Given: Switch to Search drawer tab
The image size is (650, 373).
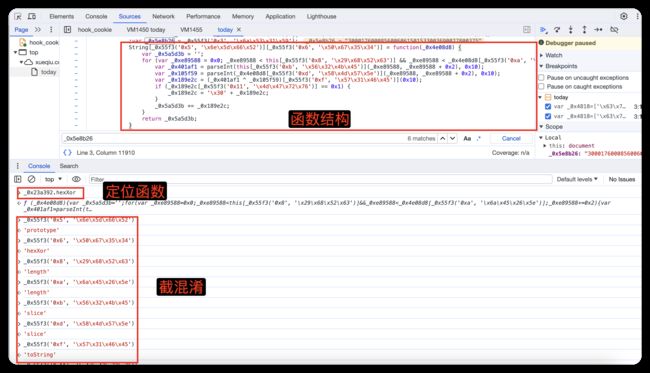Looking at the screenshot, I should [x=69, y=166].
